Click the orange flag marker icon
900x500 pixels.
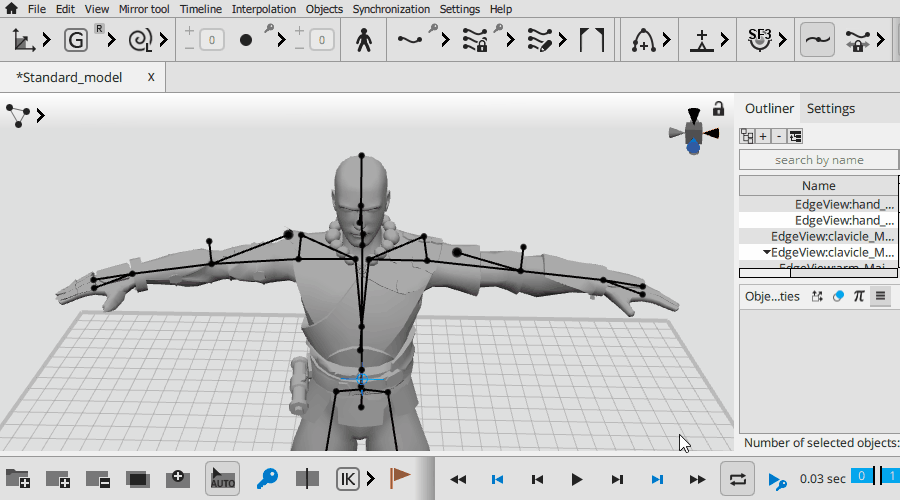(x=400, y=479)
